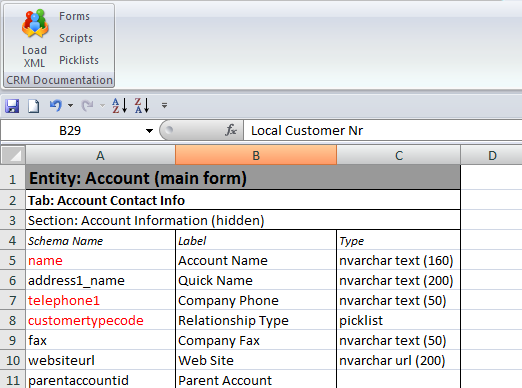Click the fx insert function icon
The width and height of the screenshot is (522, 388).
pos(231,130)
